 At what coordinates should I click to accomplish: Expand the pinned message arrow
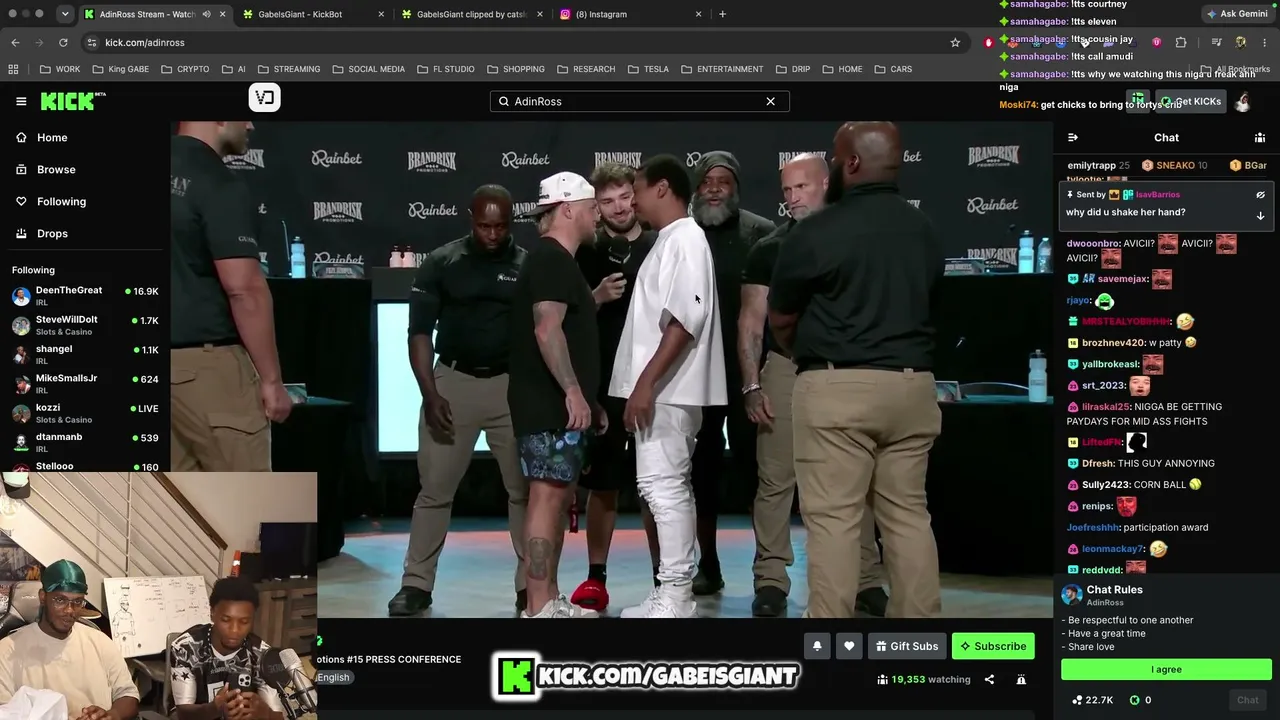coord(1260,216)
